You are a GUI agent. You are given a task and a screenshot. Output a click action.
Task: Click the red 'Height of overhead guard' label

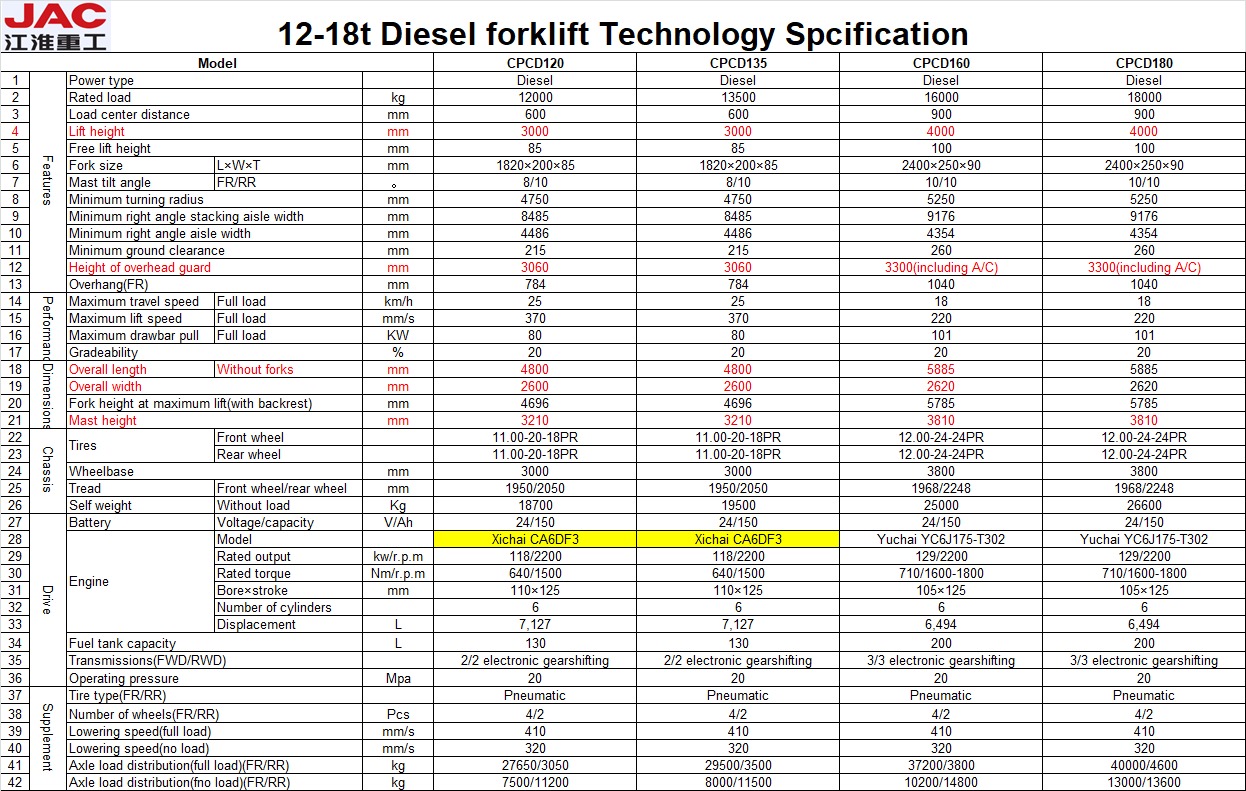pos(140,268)
